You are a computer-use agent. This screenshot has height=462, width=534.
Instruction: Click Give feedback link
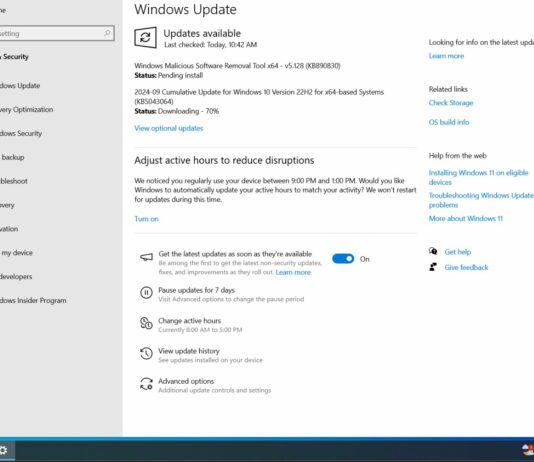click(x=466, y=267)
